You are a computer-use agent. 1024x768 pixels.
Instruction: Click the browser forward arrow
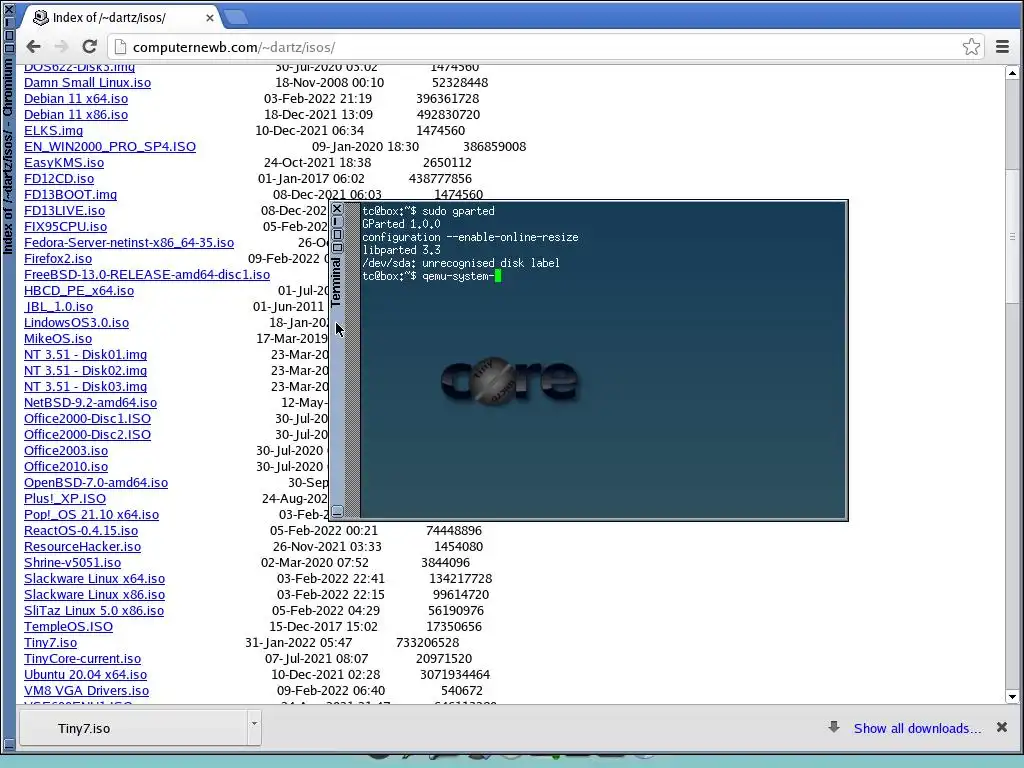(x=61, y=46)
